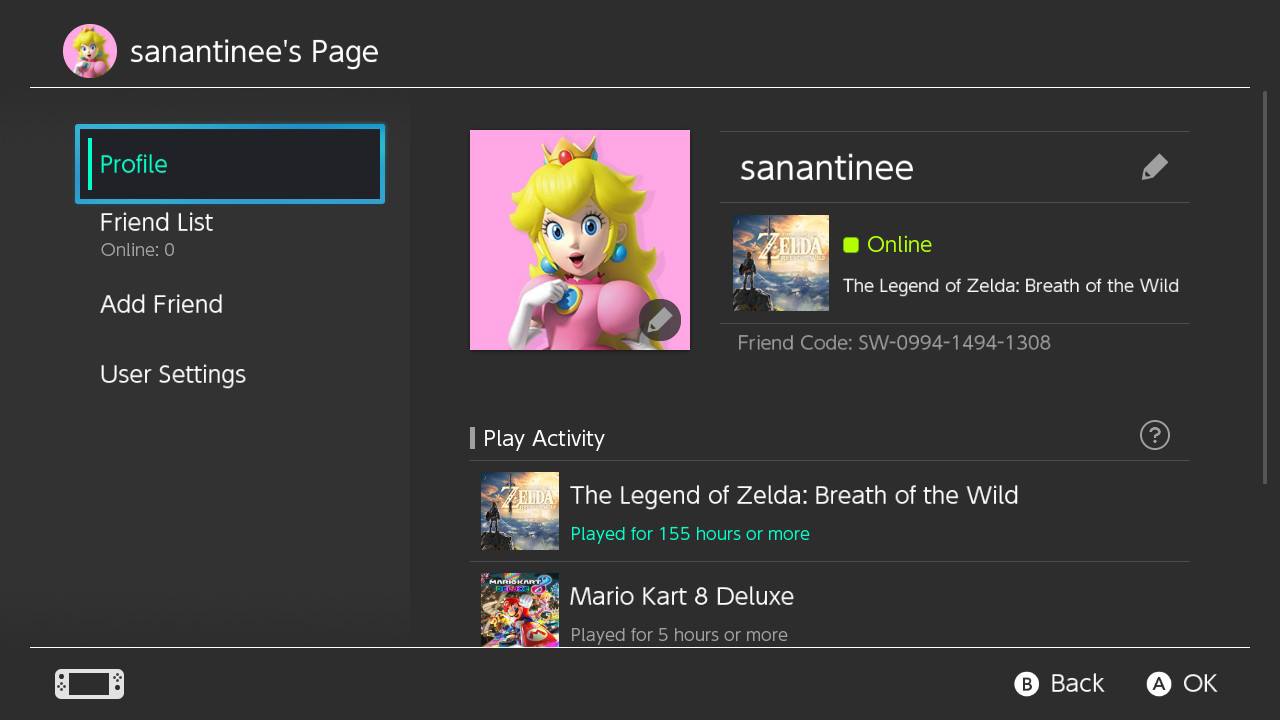Click the 'Played for 5 hours or more' text
Viewport: 1280px width, 720px height.
click(679, 635)
